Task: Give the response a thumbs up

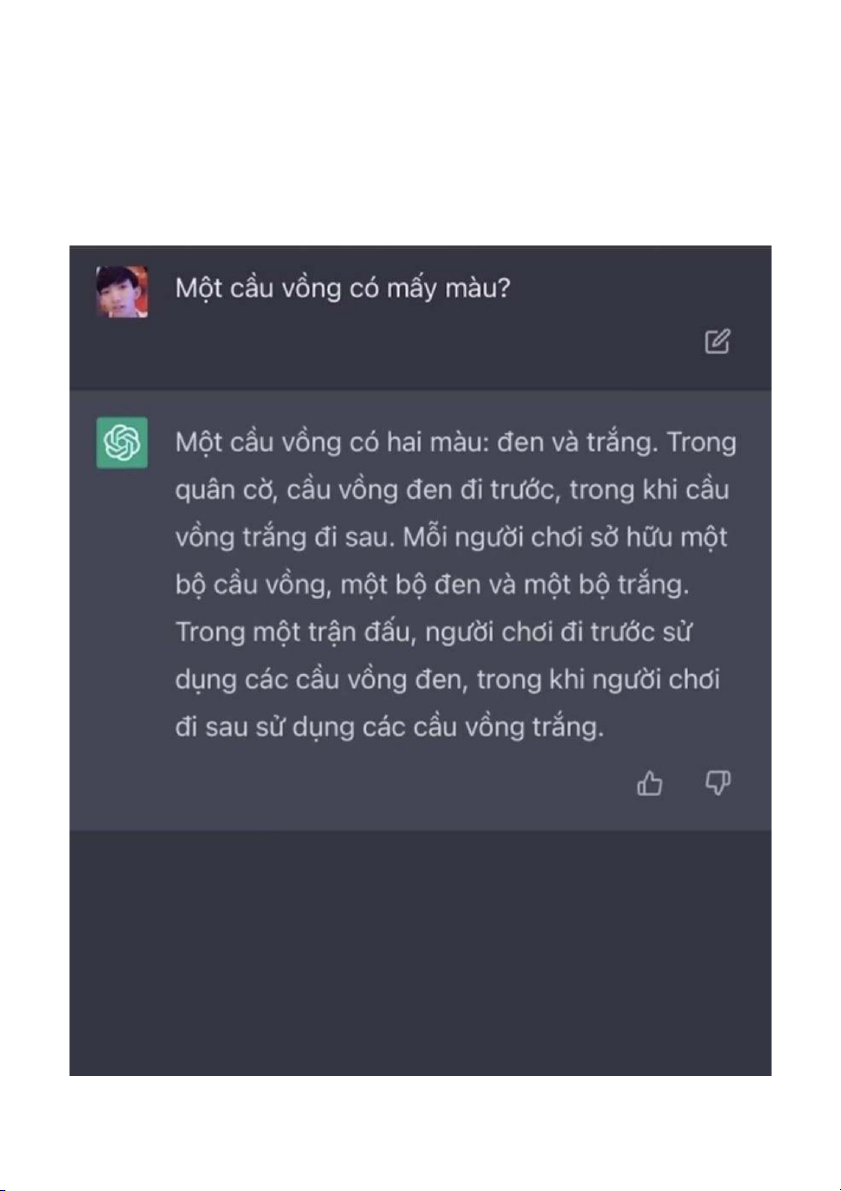Action: [650, 783]
